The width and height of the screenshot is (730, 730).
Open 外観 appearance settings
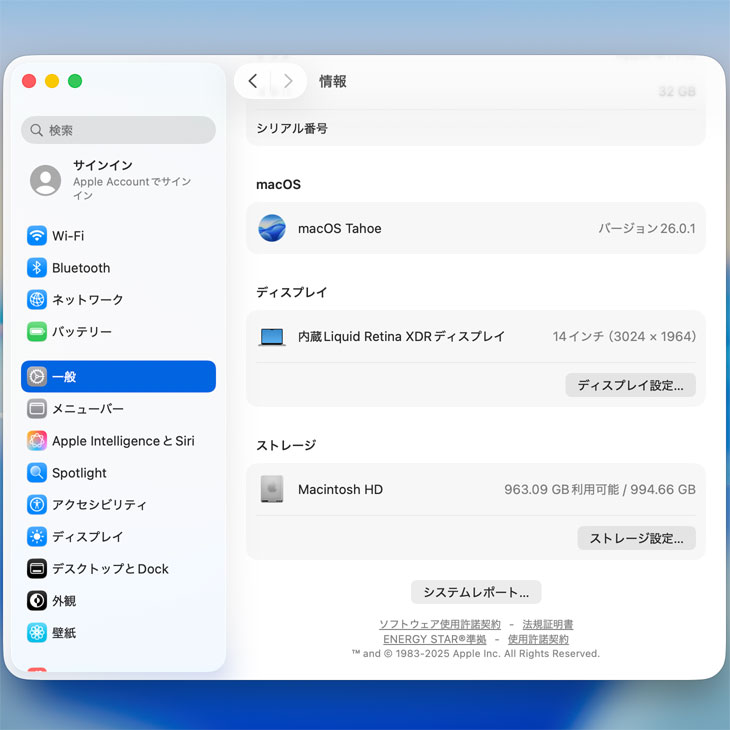pos(64,601)
